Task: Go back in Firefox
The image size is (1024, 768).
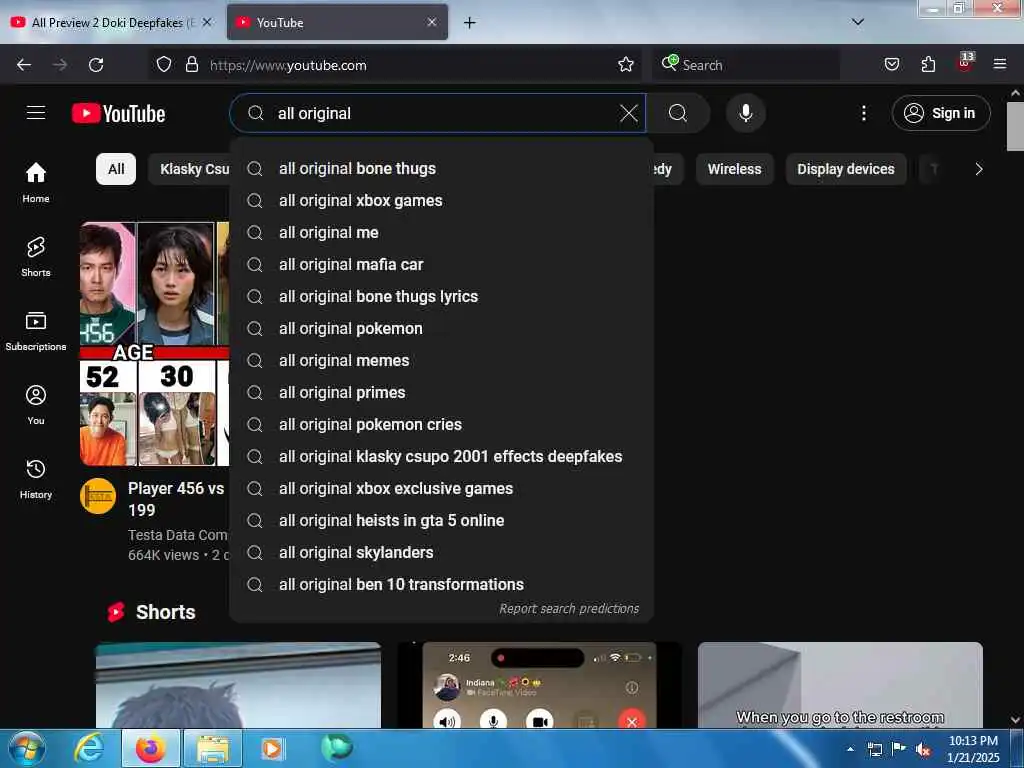Action: pos(24,65)
